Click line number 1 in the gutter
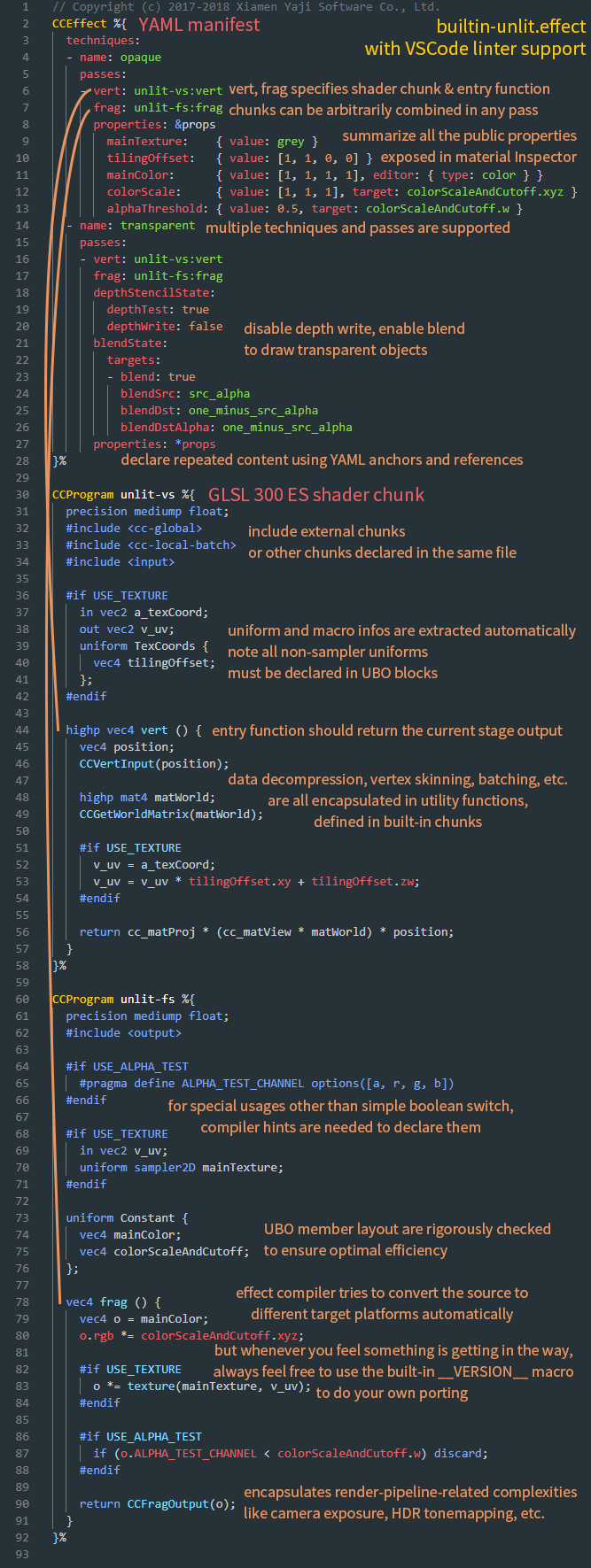Viewport: 591px width, 1568px height. tap(26, 7)
